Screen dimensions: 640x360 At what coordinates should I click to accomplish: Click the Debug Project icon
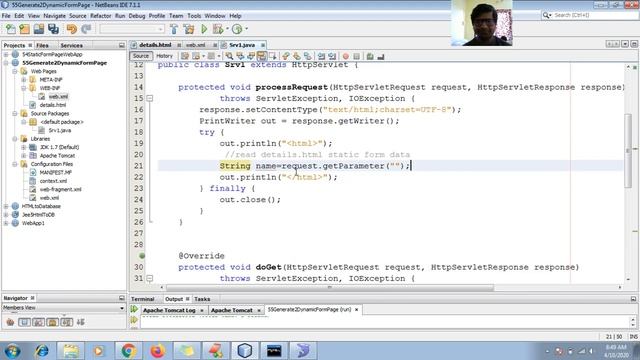218,29
